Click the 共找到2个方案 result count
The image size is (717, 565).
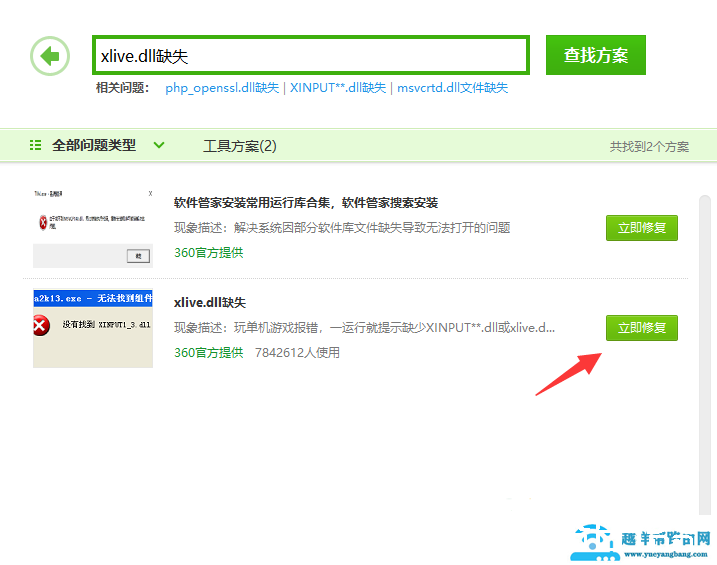649,147
